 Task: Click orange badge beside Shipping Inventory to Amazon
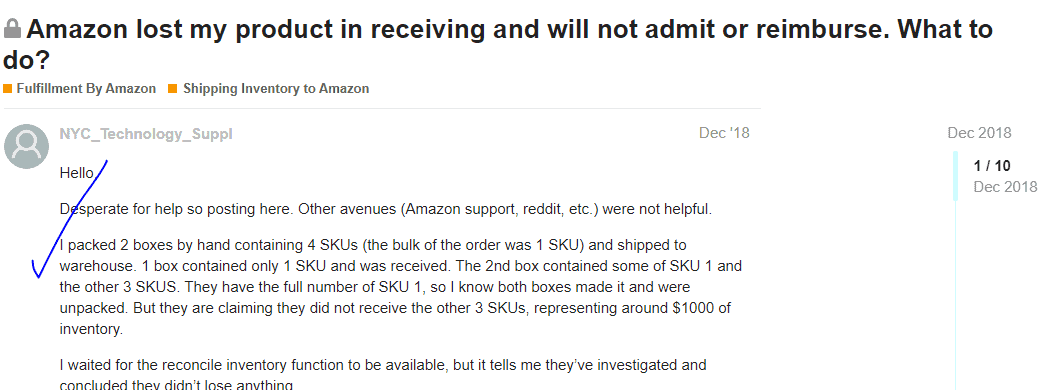[172, 89]
